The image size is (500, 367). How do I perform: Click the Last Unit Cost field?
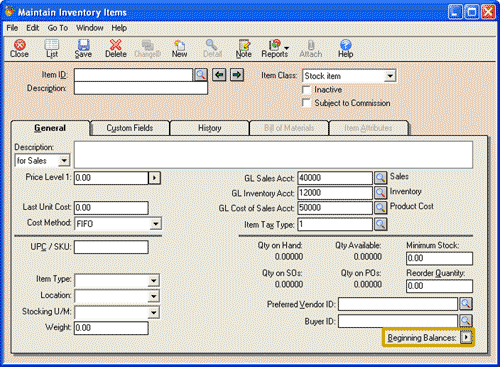point(111,208)
